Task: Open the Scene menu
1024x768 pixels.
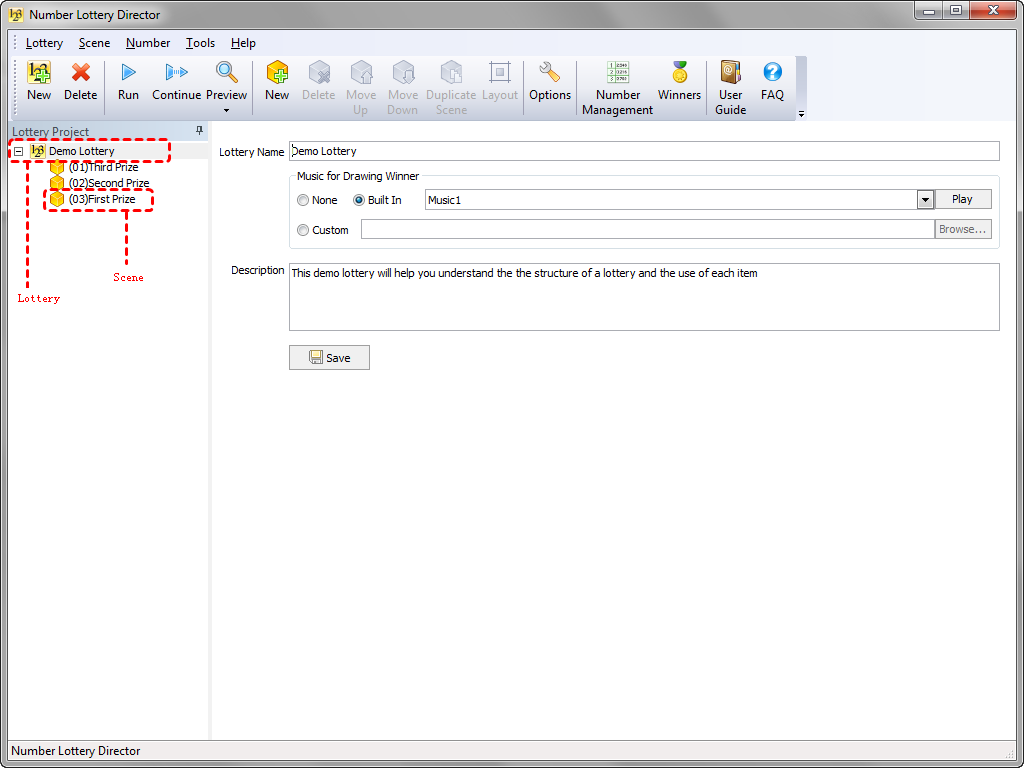Action: click(94, 43)
